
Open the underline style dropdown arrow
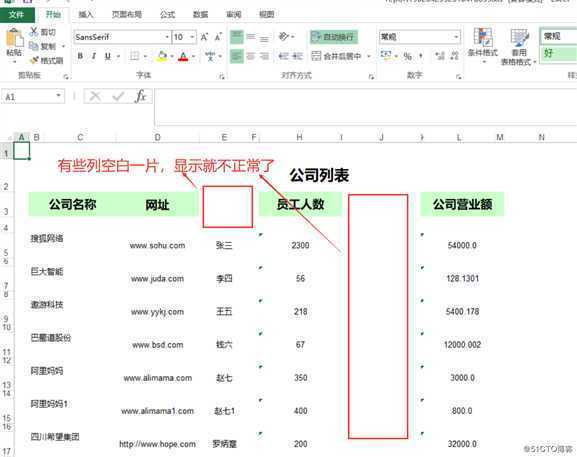click(x=118, y=56)
